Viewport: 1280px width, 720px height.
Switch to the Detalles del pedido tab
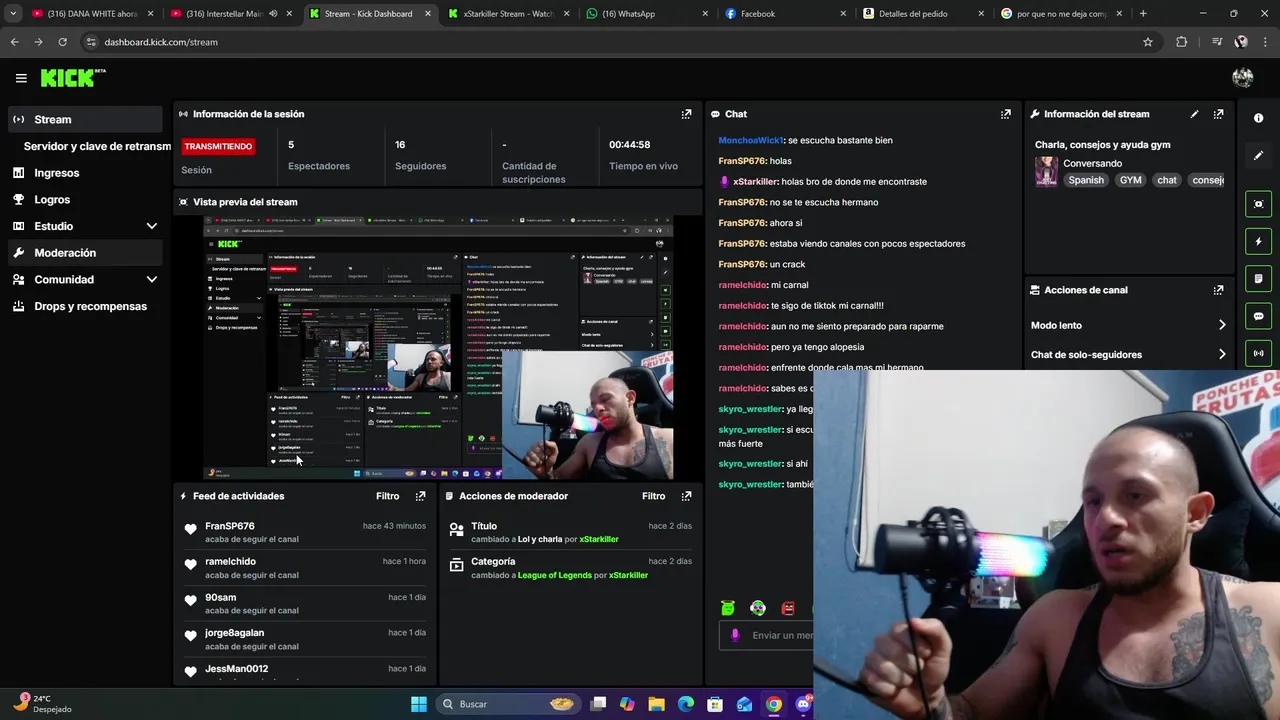click(922, 14)
